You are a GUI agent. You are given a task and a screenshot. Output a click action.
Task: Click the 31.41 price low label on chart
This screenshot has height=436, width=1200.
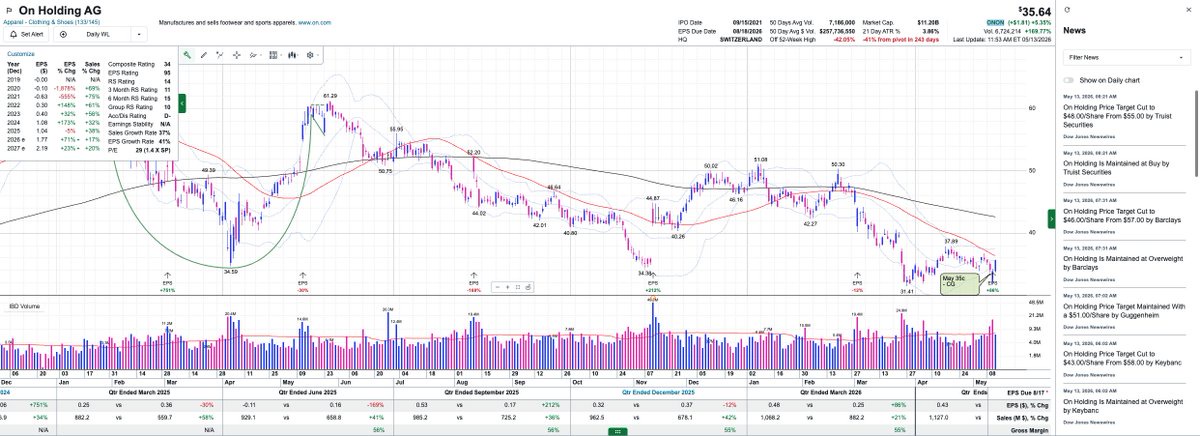907,292
